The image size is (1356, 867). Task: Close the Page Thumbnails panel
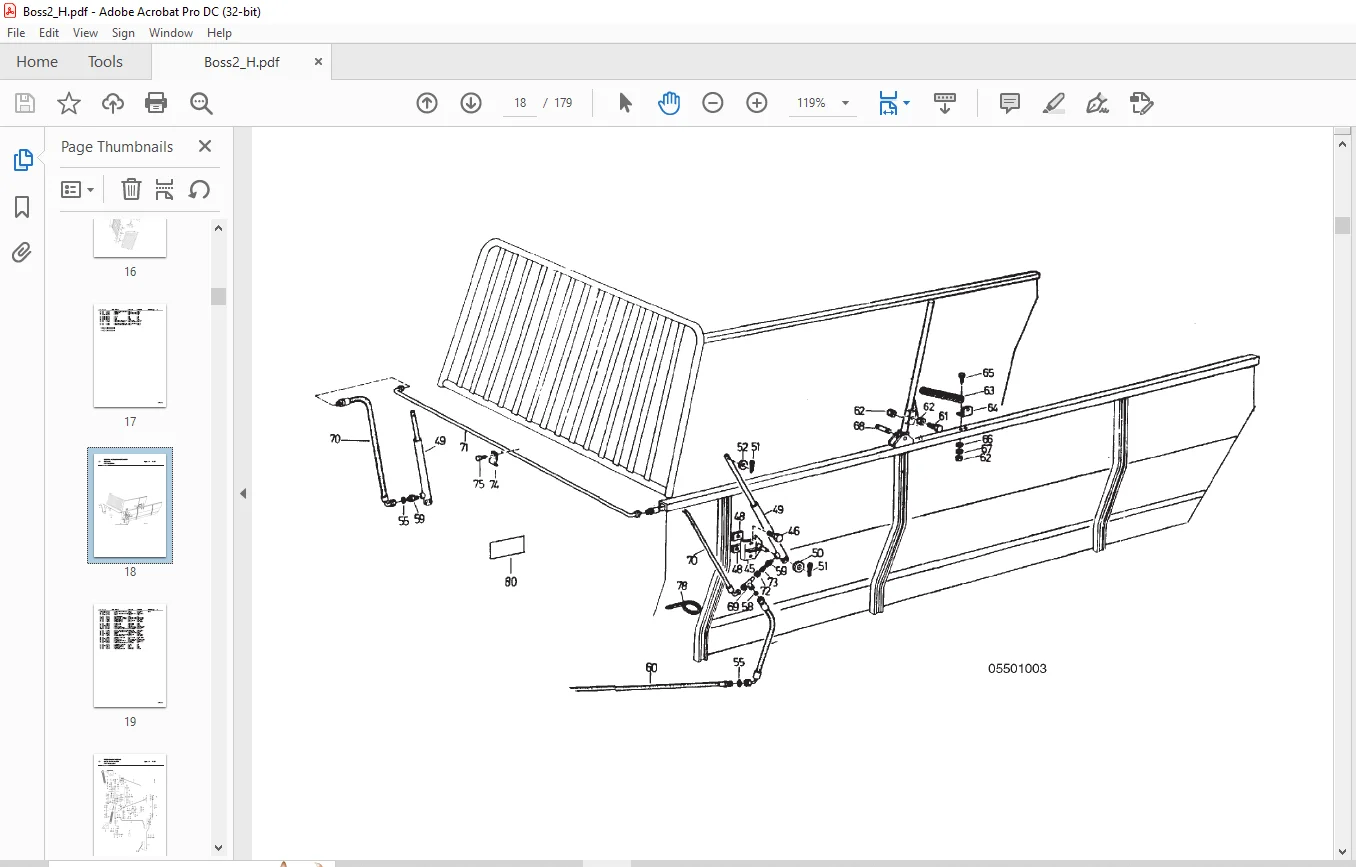click(x=205, y=146)
